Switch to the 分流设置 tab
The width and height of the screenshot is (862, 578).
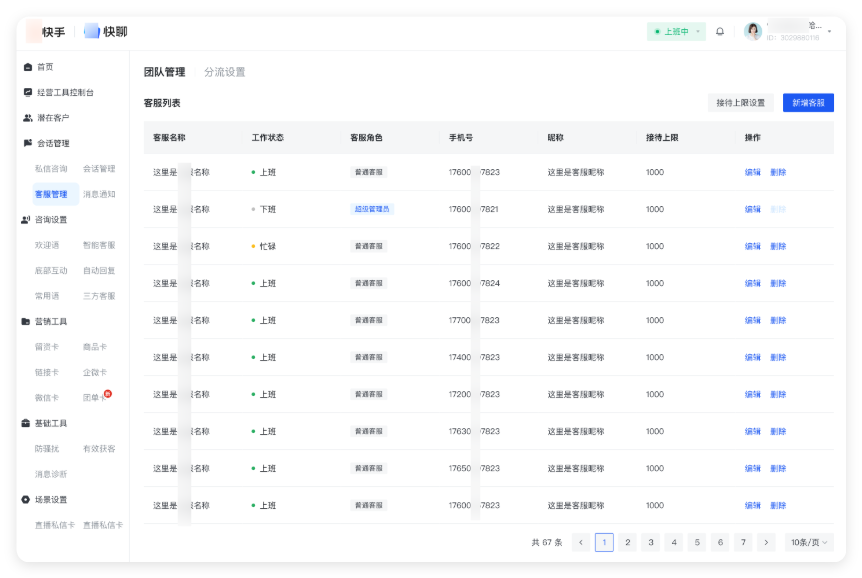click(x=224, y=72)
